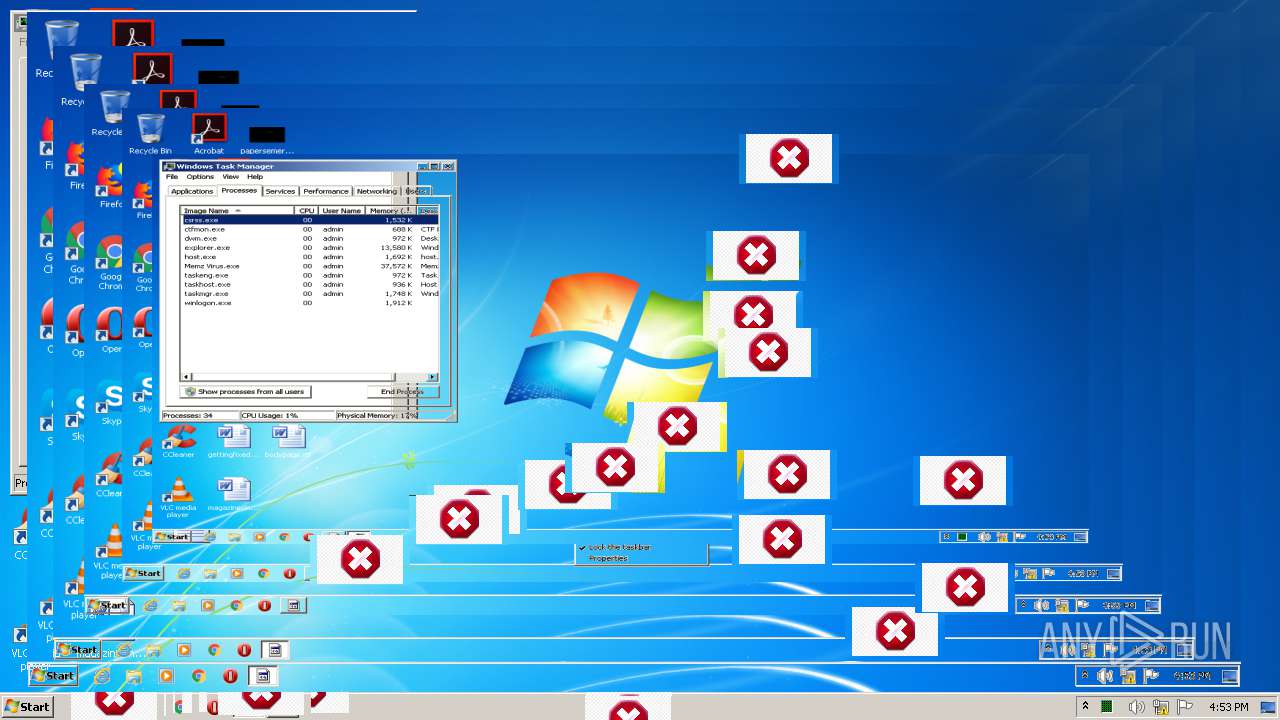
Task: Click the green CPU meter tray icon
Action: 1107,707
